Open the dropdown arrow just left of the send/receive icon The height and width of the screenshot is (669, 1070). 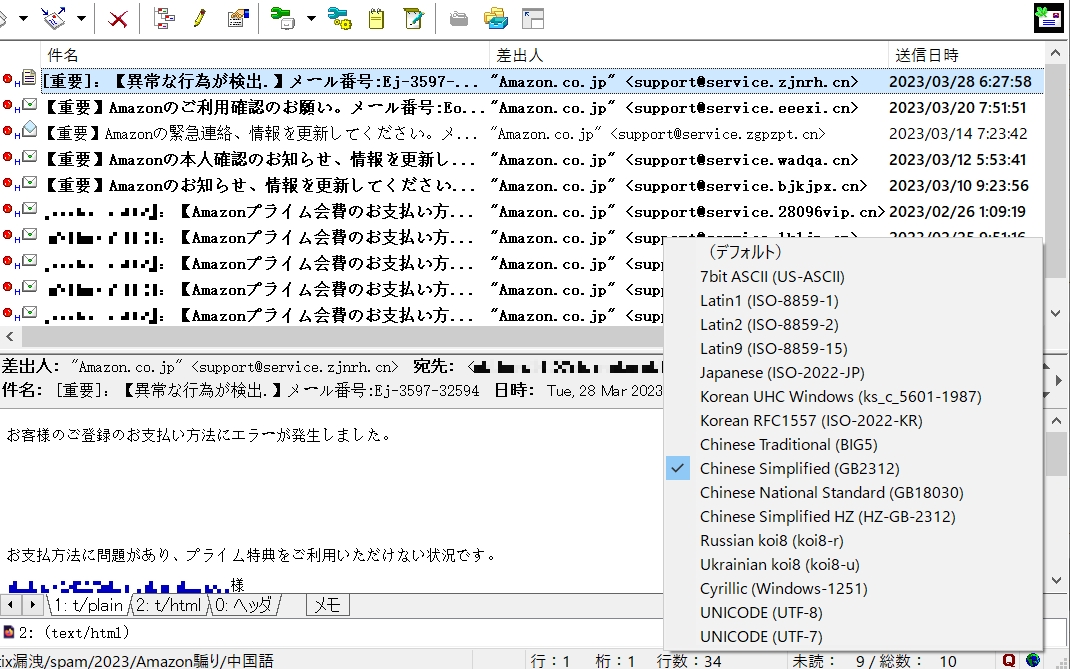click(23, 18)
